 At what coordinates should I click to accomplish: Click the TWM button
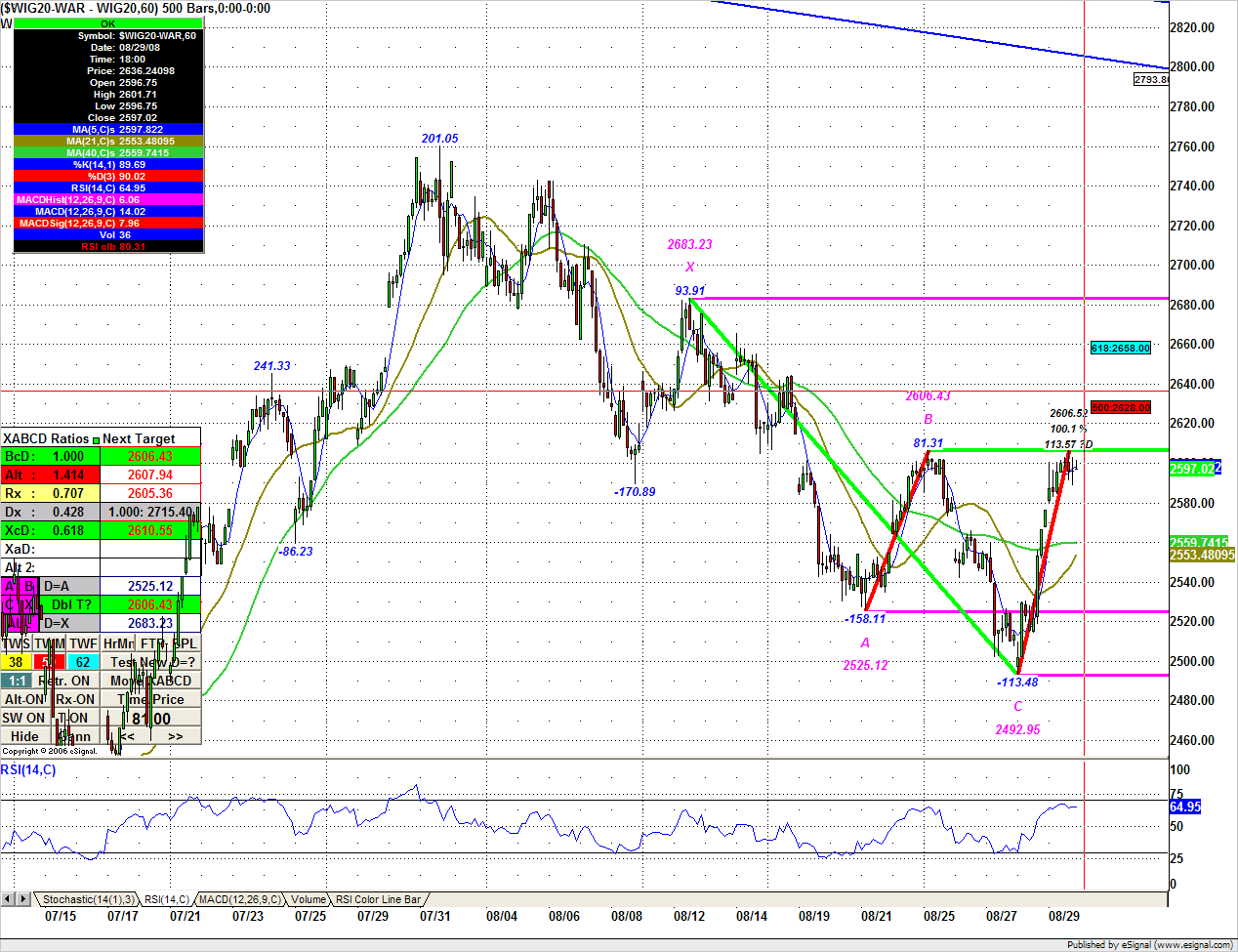tap(50, 643)
